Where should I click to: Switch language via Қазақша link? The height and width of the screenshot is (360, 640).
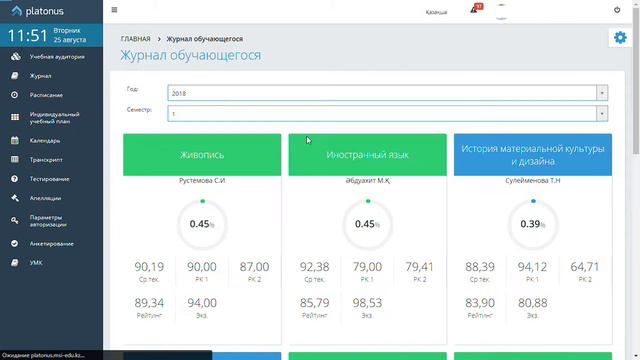436,12
